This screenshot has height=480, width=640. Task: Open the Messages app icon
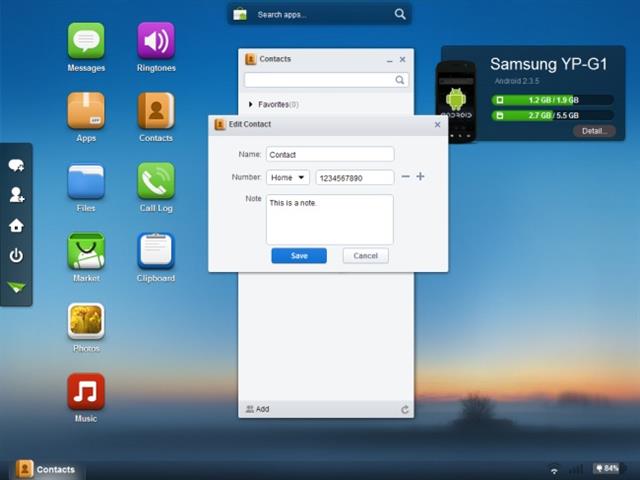click(x=86, y=41)
